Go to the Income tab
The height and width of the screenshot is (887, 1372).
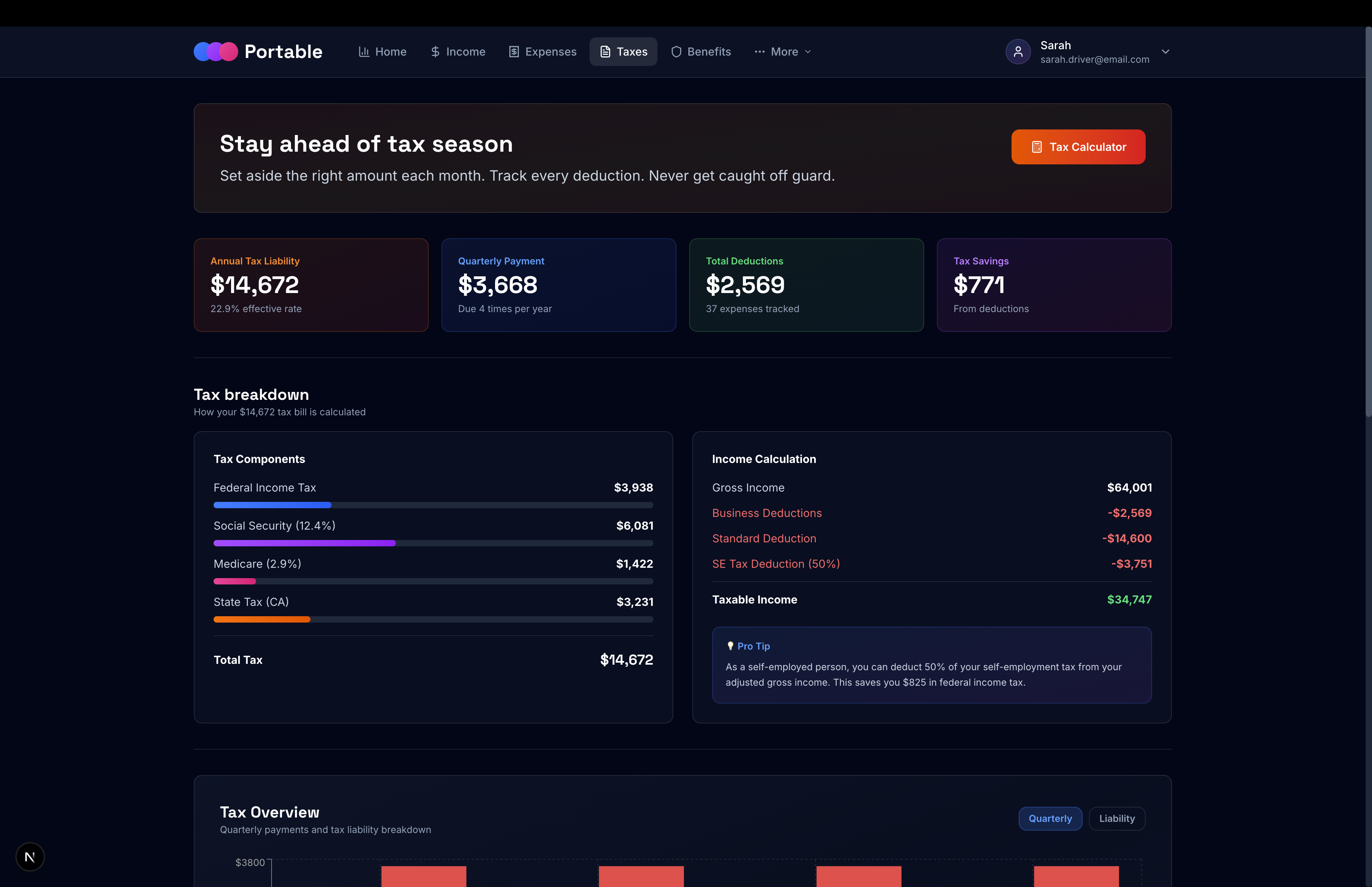(x=465, y=52)
